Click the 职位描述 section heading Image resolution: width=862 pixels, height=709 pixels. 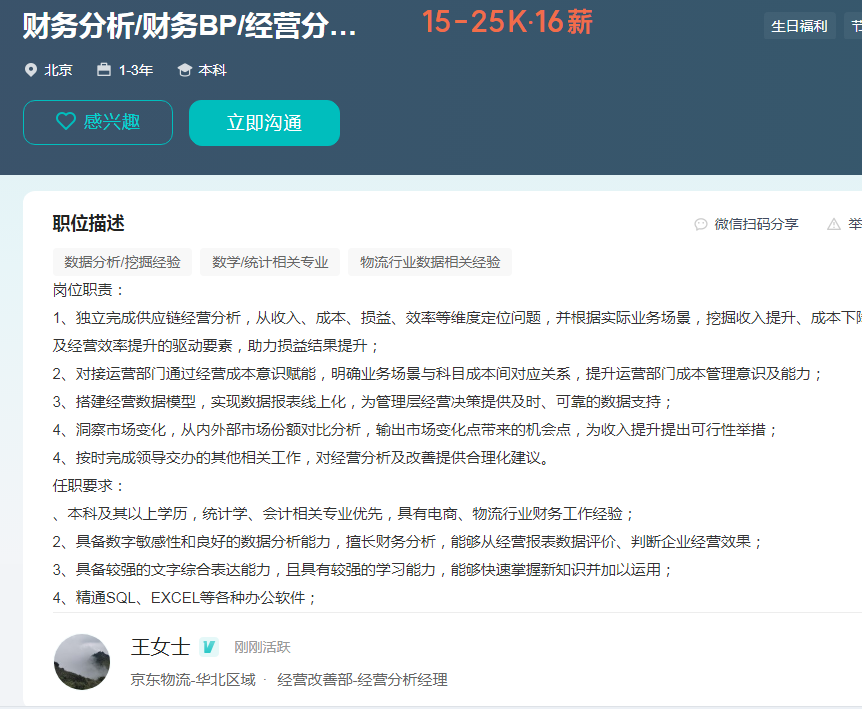(89, 223)
